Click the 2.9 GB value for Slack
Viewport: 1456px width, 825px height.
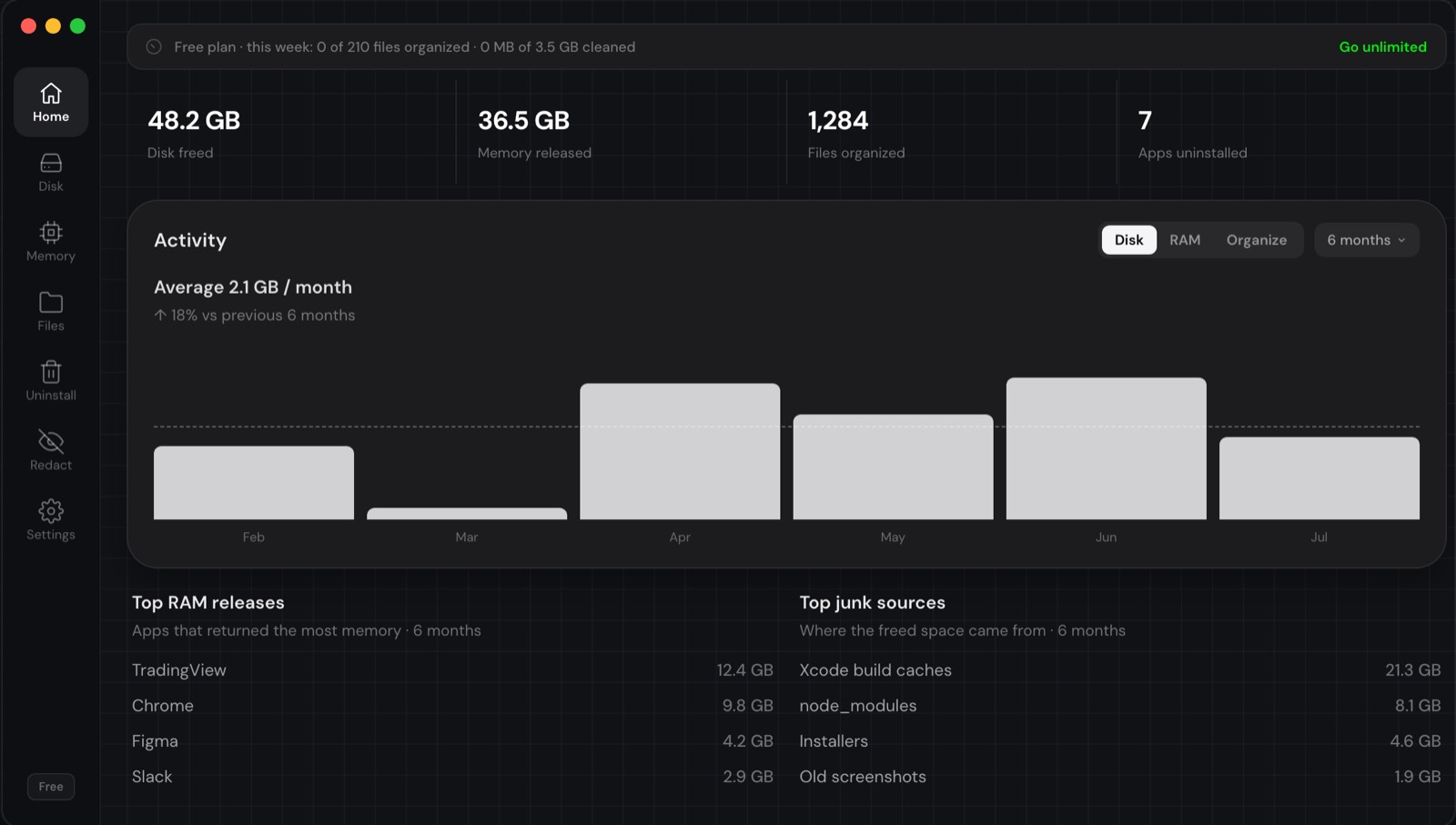[x=748, y=777]
